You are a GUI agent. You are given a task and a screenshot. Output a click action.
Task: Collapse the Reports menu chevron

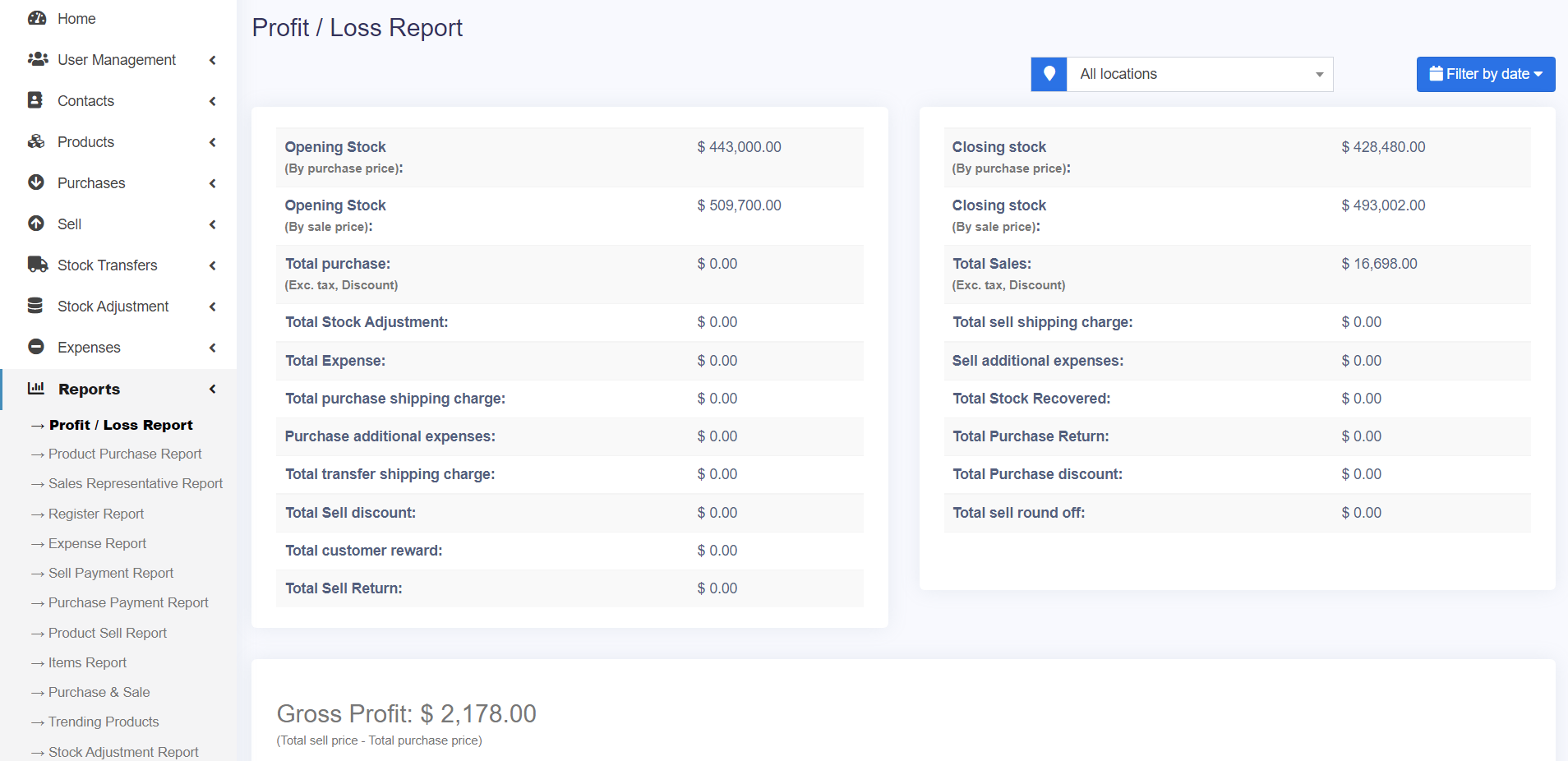[213, 389]
